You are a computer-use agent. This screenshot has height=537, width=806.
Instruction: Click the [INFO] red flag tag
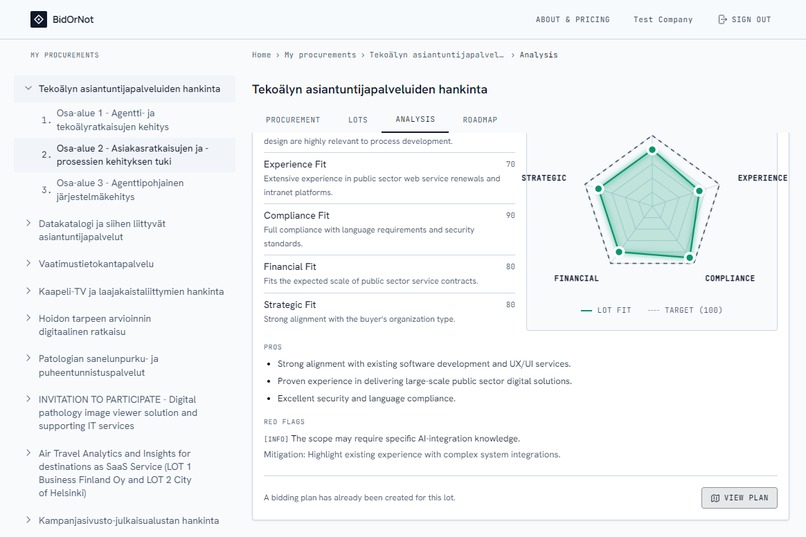[276, 439]
